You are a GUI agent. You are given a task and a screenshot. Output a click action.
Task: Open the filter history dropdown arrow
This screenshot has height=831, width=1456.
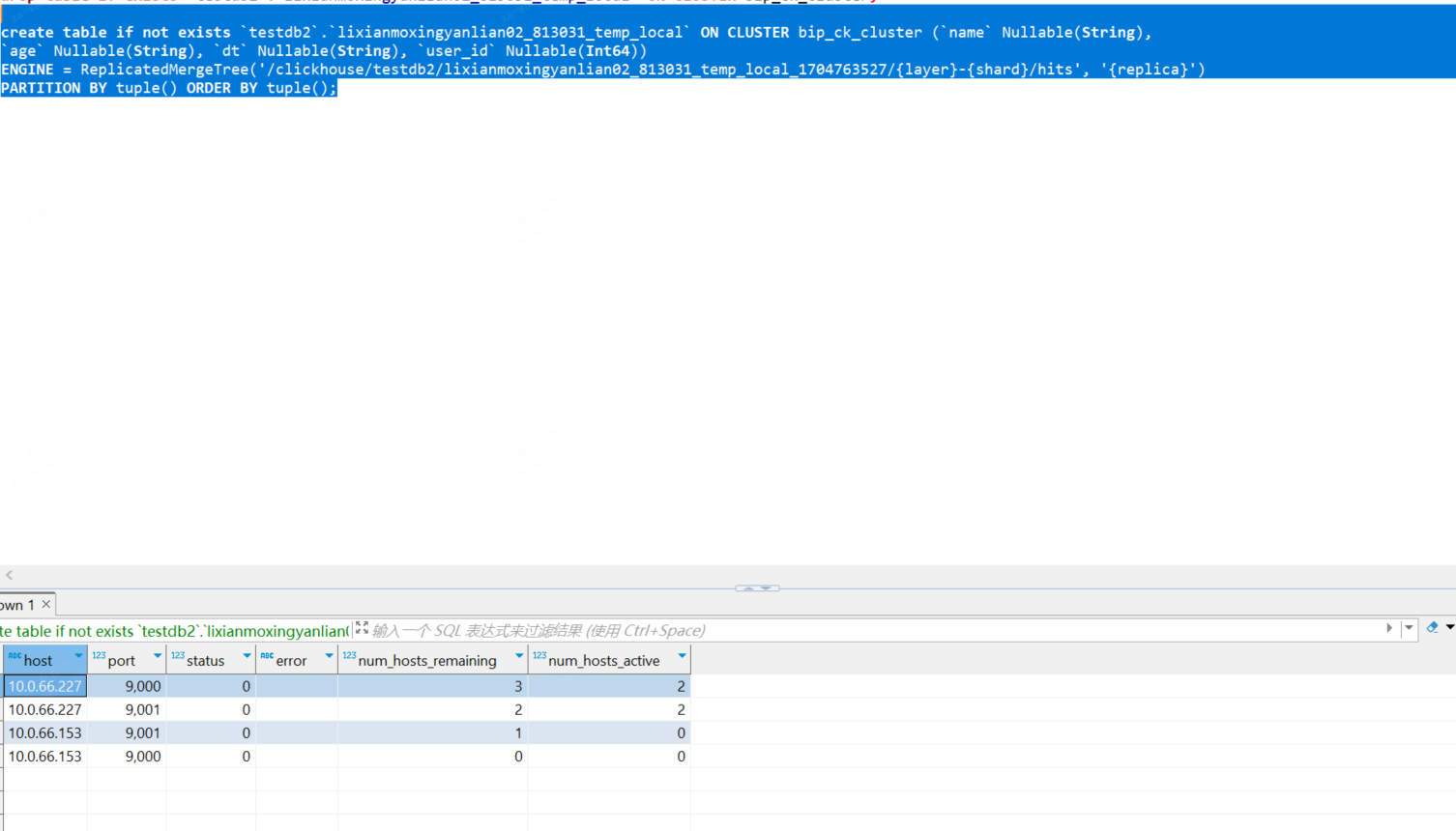tap(1409, 628)
